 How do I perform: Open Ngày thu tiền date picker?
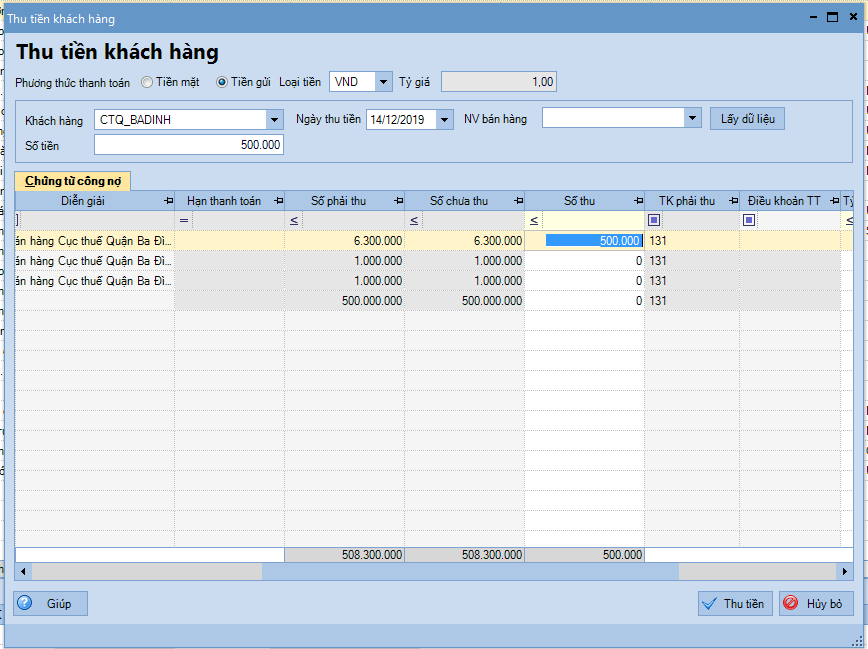coord(445,120)
